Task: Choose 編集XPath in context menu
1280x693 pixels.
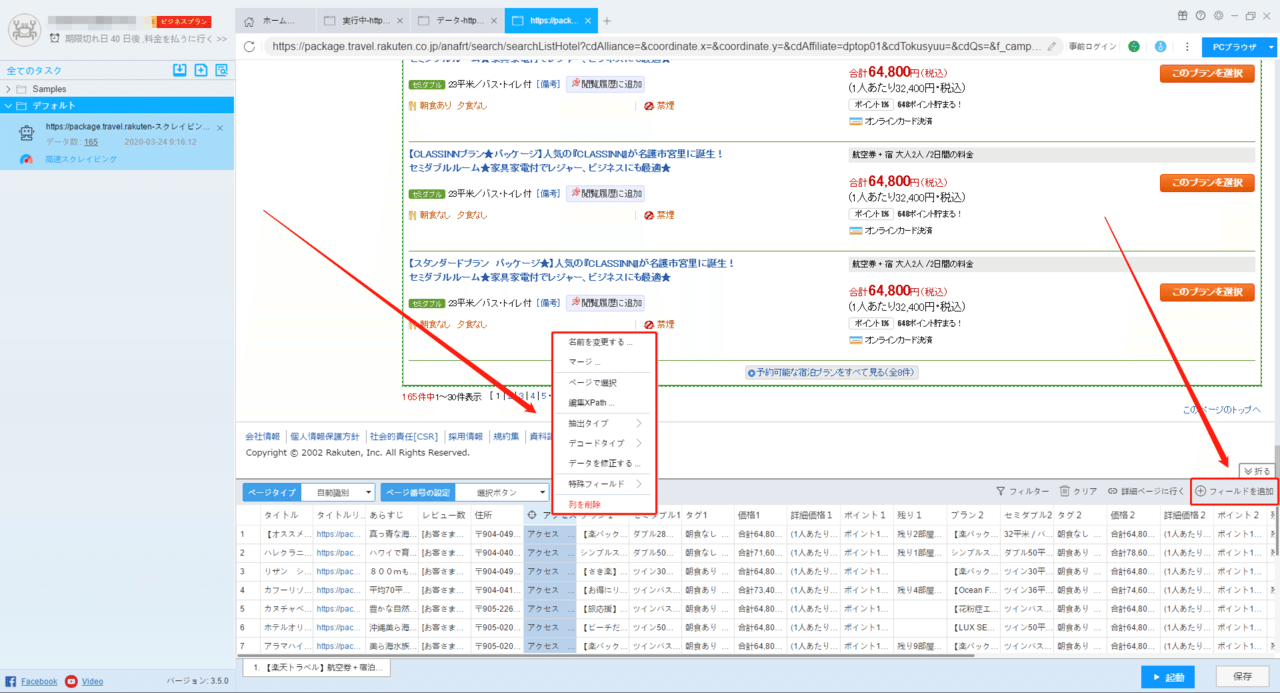Action: pyautogui.click(x=591, y=403)
